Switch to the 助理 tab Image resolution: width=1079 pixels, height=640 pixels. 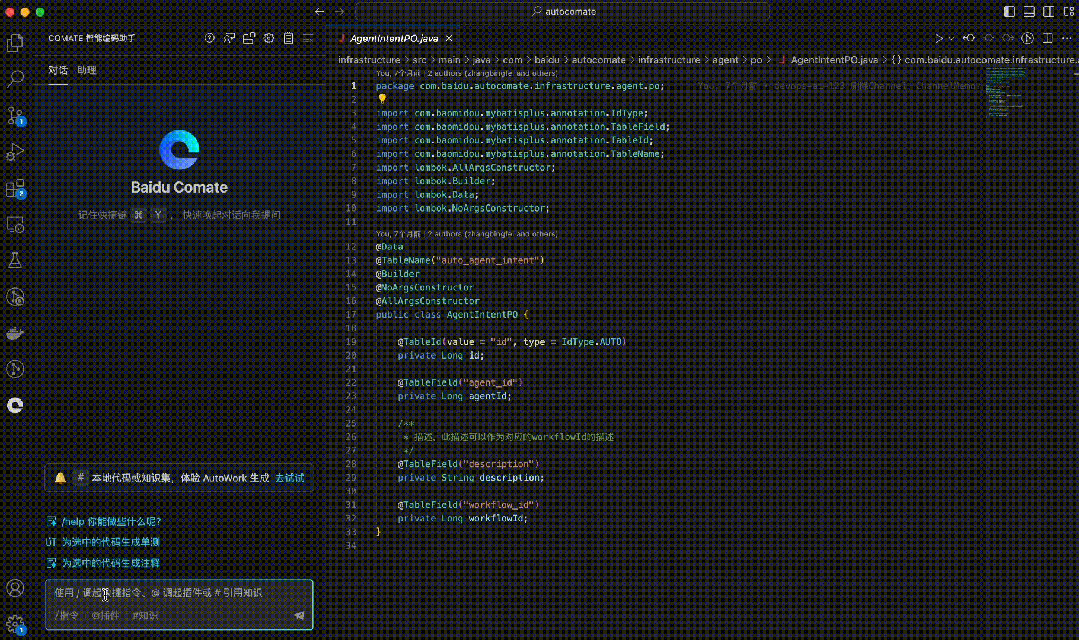tap(87, 70)
